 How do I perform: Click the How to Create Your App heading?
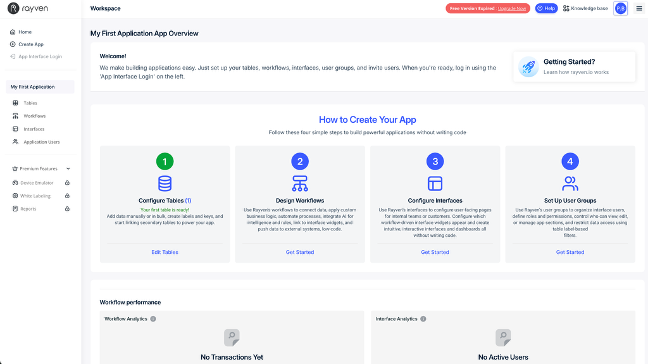367,120
